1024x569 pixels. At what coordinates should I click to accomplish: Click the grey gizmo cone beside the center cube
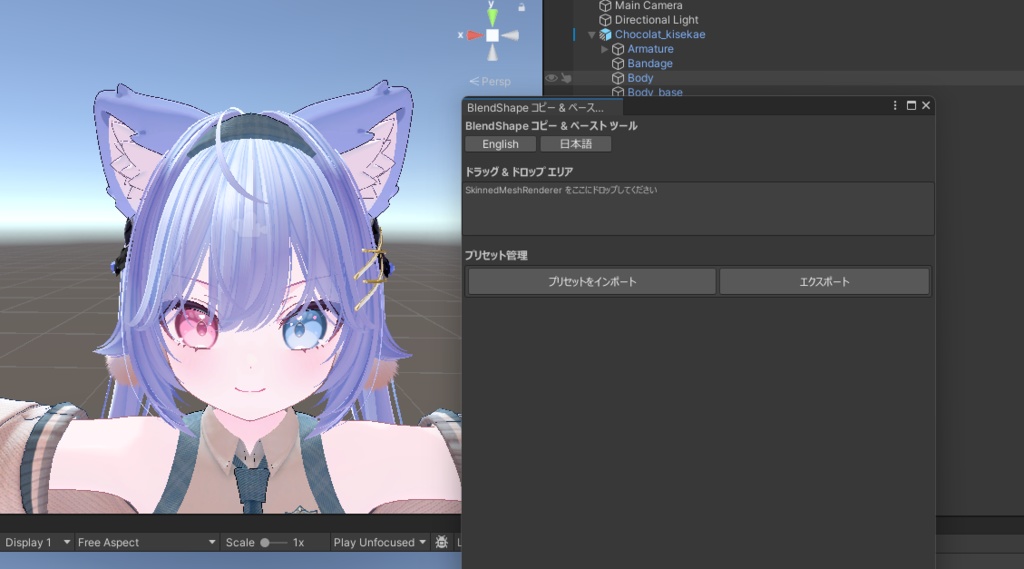tap(510, 35)
